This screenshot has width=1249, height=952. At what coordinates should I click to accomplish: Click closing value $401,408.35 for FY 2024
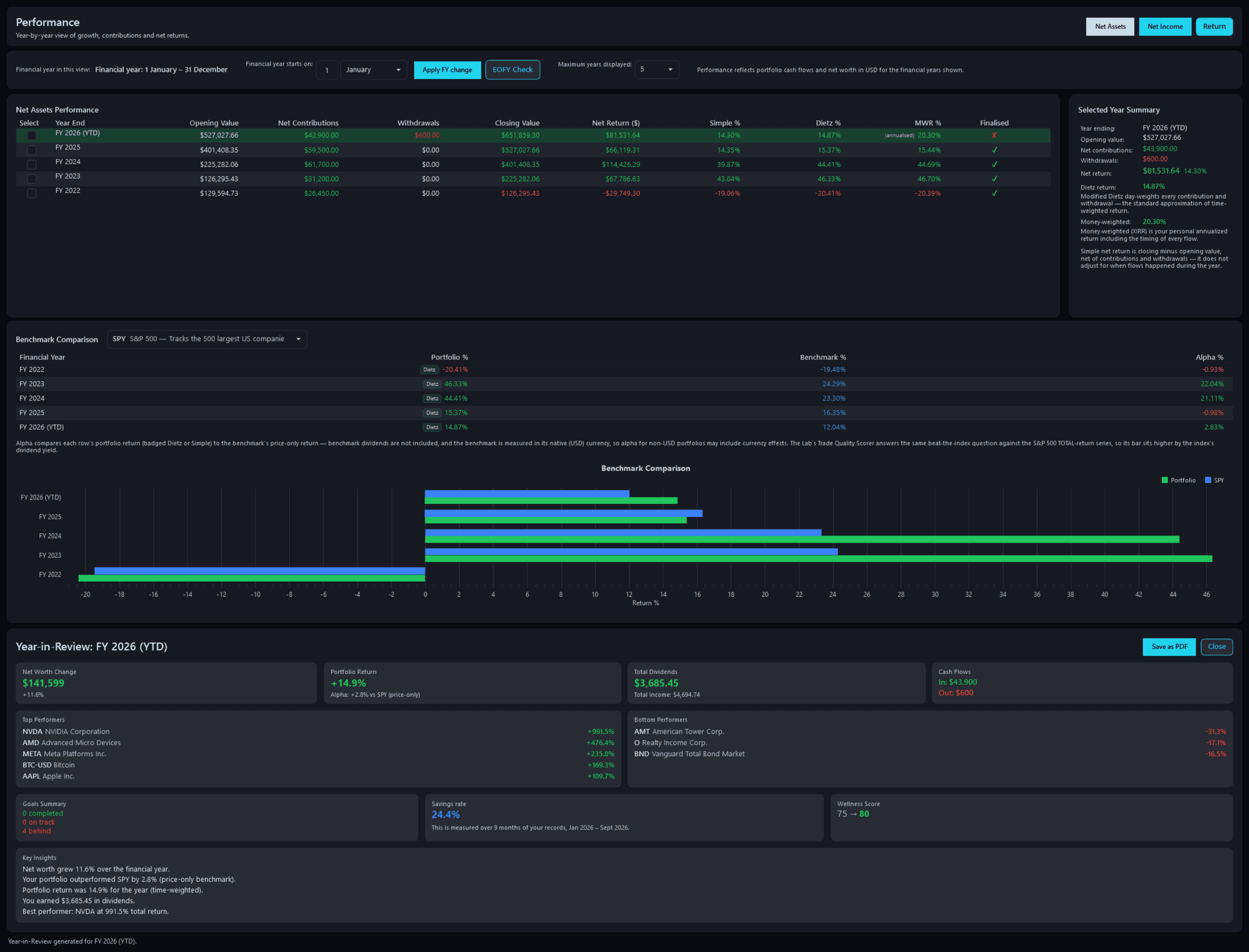[x=520, y=164]
